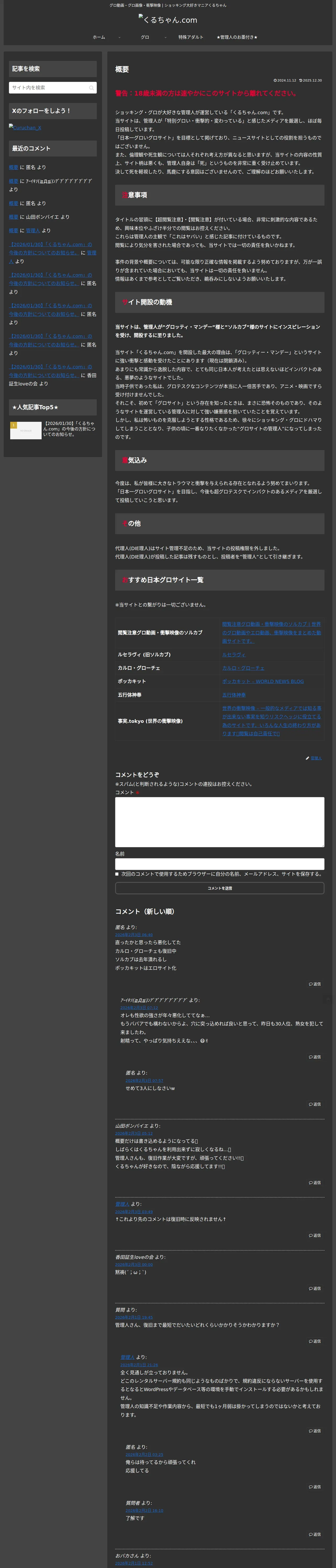Click the date link under 山田ボンバイエ's comment
Image resolution: width=336 pixels, height=1568 pixels.
tap(134, 1133)
